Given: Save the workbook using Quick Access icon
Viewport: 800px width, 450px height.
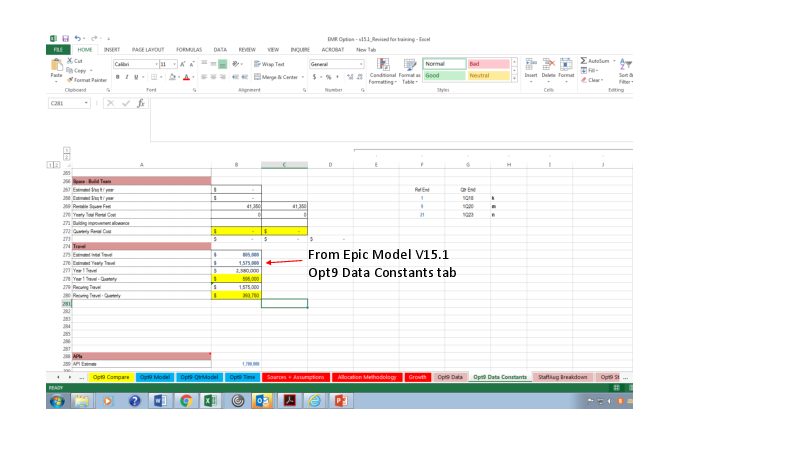Looking at the screenshot, I should point(65,38).
